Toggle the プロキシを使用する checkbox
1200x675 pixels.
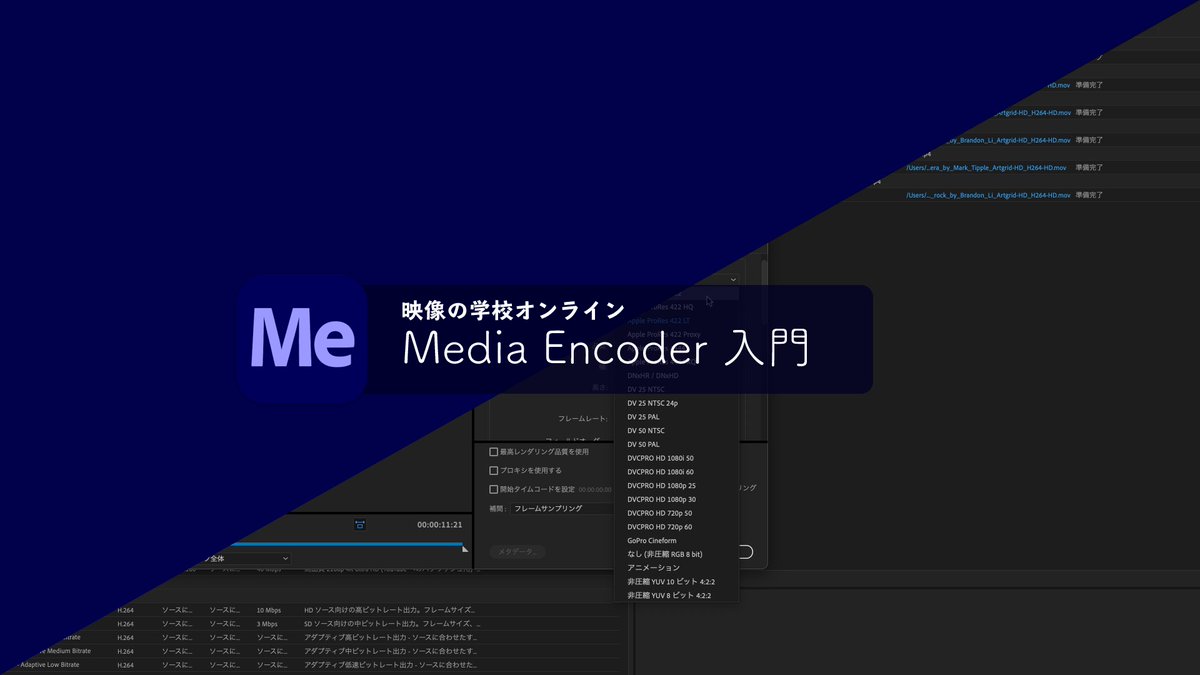(x=493, y=470)
